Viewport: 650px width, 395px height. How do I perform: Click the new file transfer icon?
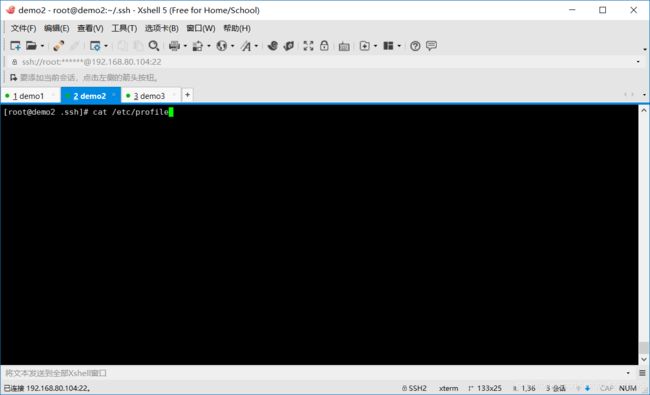pos(364,46)
